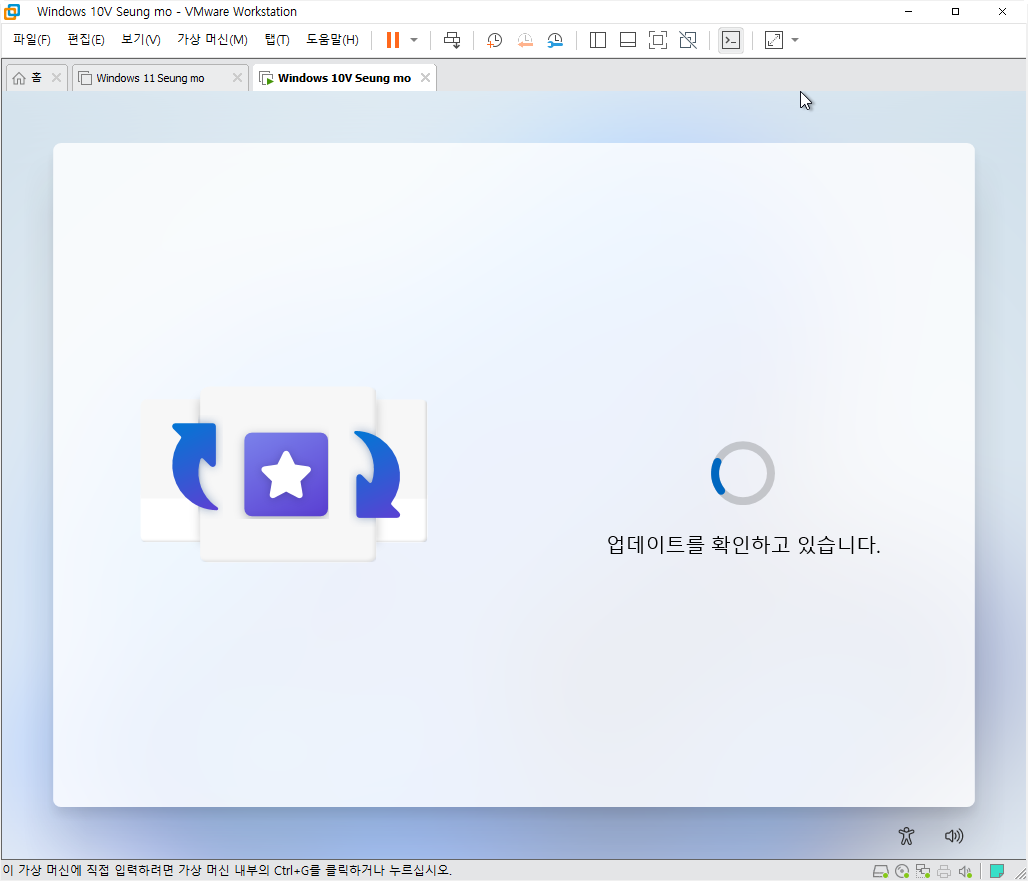Image resolution: width=1028 pixels, height=881 pixels.
Task: Close the Windows 10V Seung mo tab
Action: click(x=425, y=78)
